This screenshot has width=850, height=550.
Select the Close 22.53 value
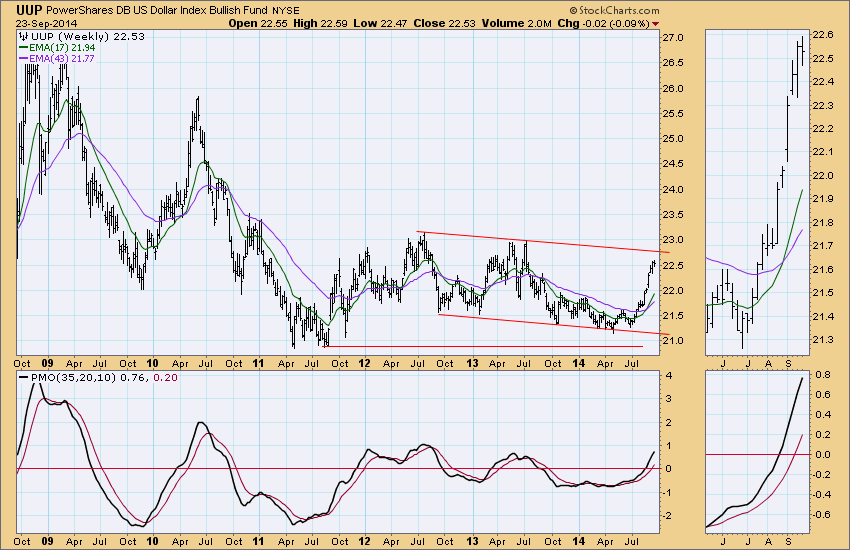(x=445, y=23)
